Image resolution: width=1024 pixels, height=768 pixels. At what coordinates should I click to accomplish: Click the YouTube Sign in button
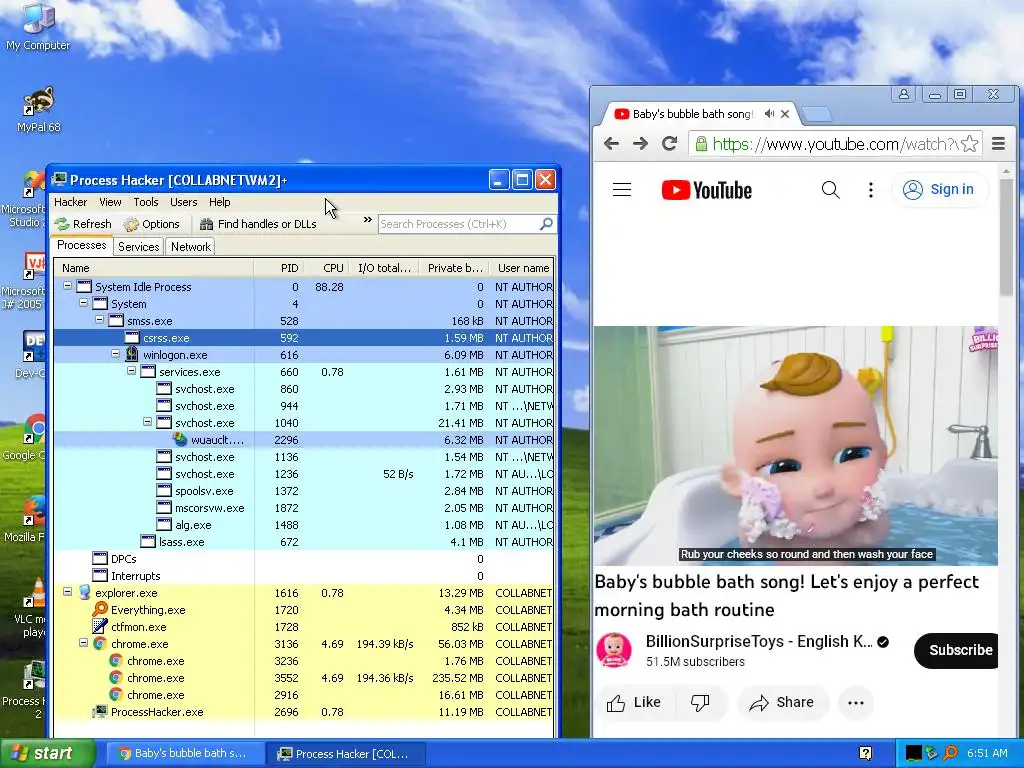click(938, 189)
